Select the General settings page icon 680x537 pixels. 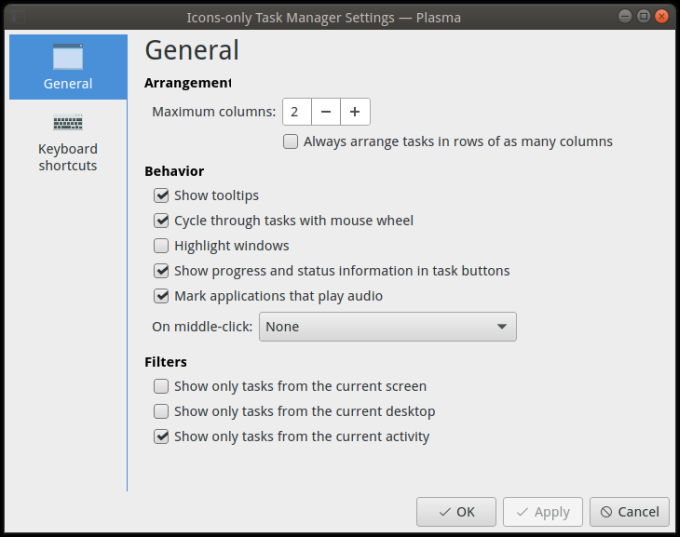click(x=68, y=58)
